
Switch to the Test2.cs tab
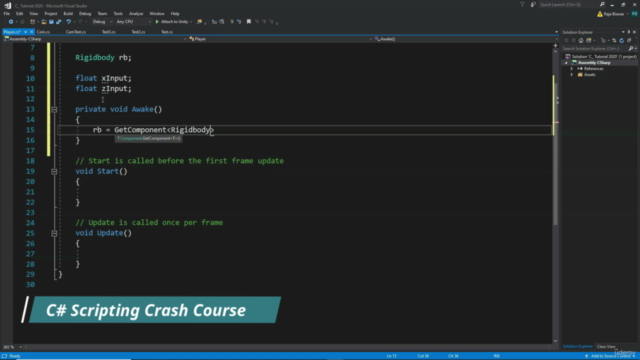(138, 32)
